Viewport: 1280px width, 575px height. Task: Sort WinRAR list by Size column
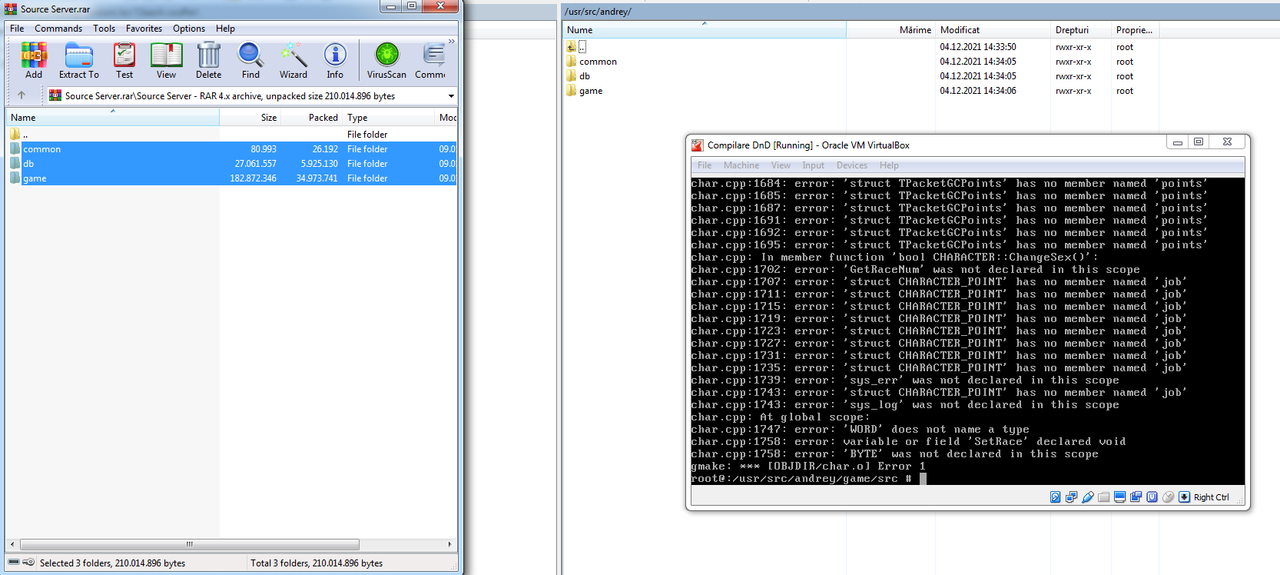249,117
